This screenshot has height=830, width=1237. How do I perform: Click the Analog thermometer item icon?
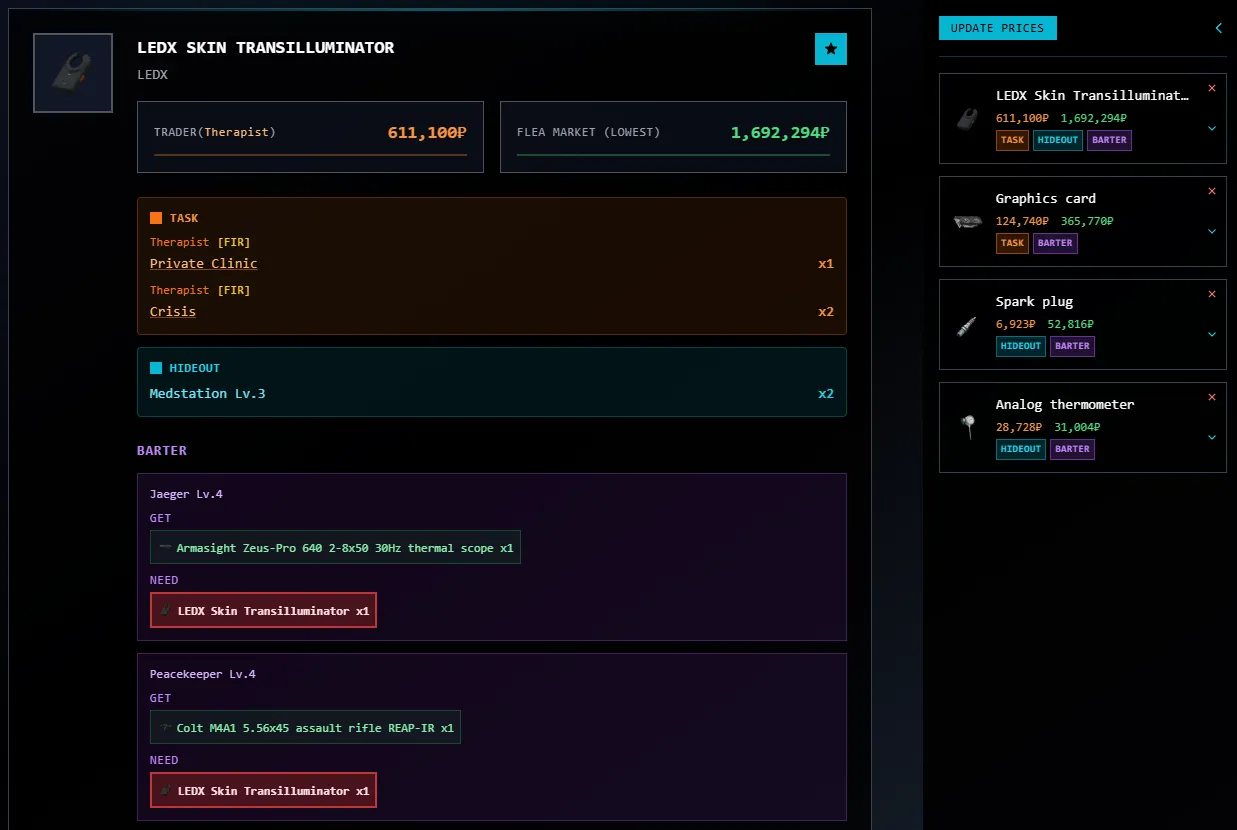967,428
